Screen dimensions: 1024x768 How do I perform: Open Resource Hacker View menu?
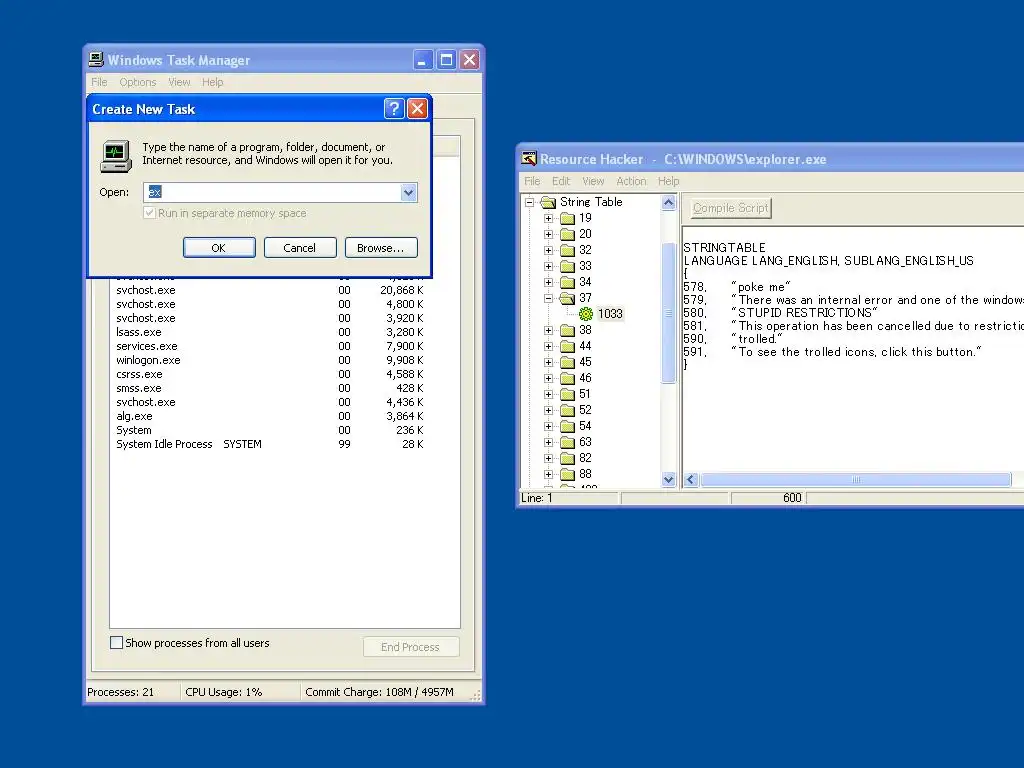(593, 181)
